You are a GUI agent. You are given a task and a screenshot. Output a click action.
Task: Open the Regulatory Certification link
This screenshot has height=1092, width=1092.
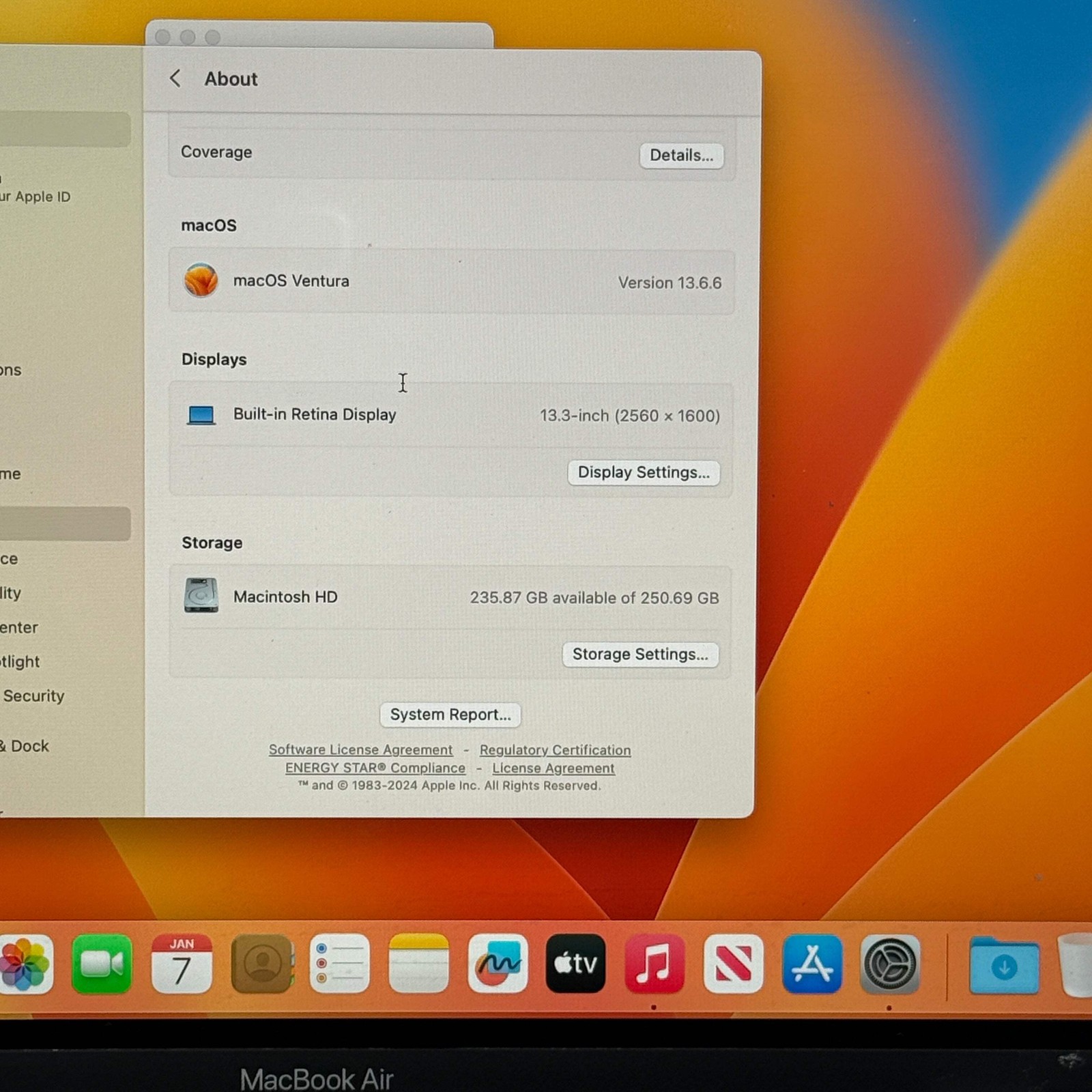(x=555, y=750)
